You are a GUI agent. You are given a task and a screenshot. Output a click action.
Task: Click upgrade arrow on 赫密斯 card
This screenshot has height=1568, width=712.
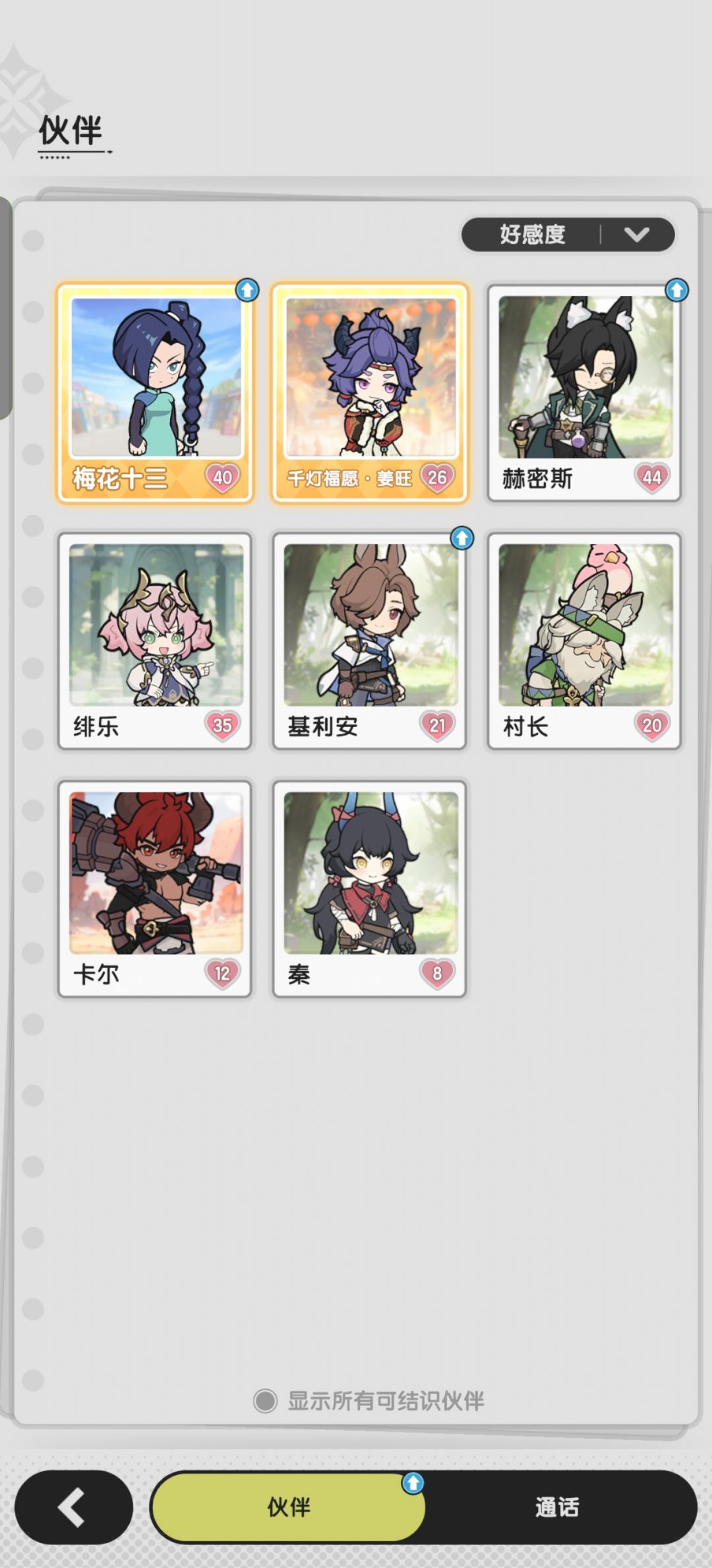click(676, 290)
